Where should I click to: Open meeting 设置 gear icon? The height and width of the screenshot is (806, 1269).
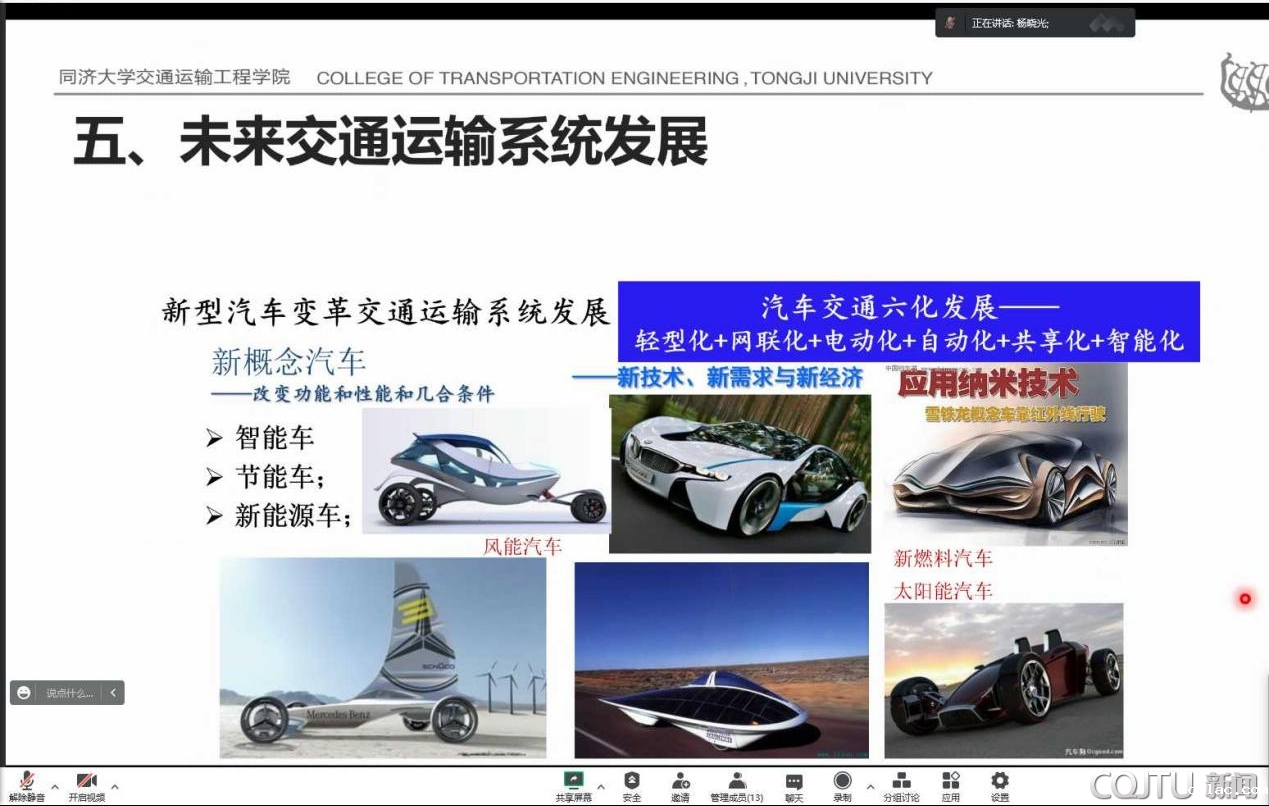pyautogui.click(x=999, y=785)
